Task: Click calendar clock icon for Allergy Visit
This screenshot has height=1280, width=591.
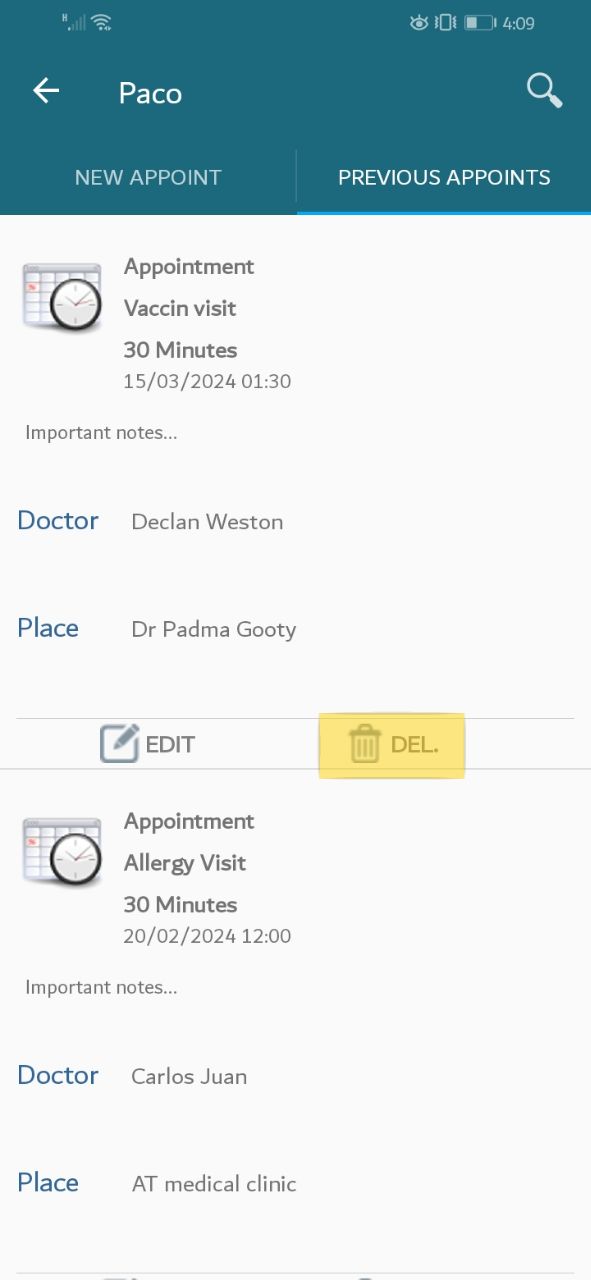Action: (62, 852)
